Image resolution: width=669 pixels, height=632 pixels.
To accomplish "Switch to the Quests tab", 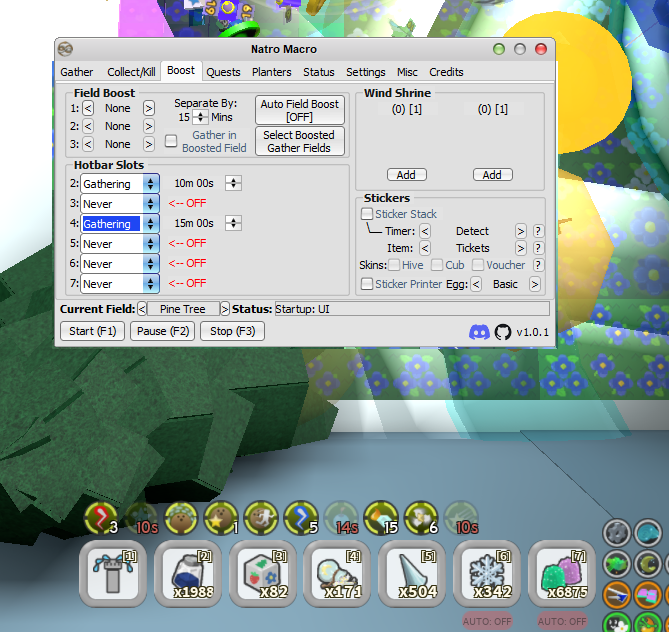I will 224,72.
